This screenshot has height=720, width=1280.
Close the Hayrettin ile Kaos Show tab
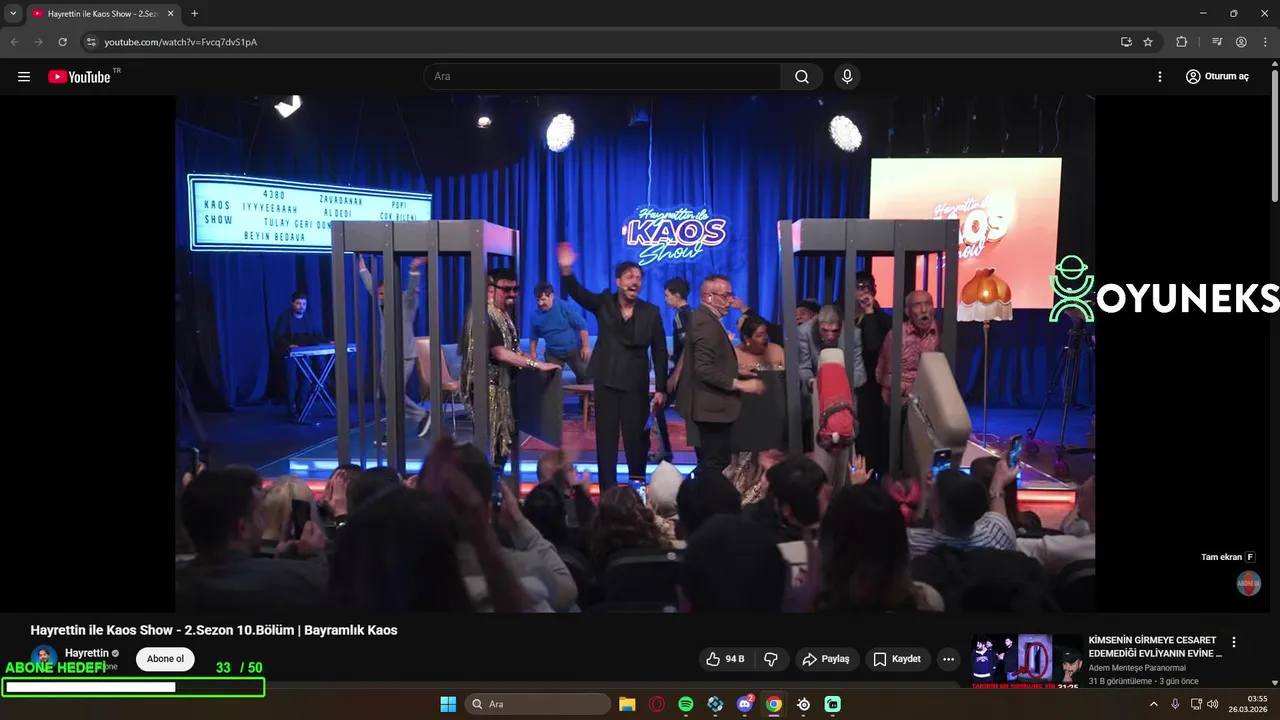(x=170, y=14)
